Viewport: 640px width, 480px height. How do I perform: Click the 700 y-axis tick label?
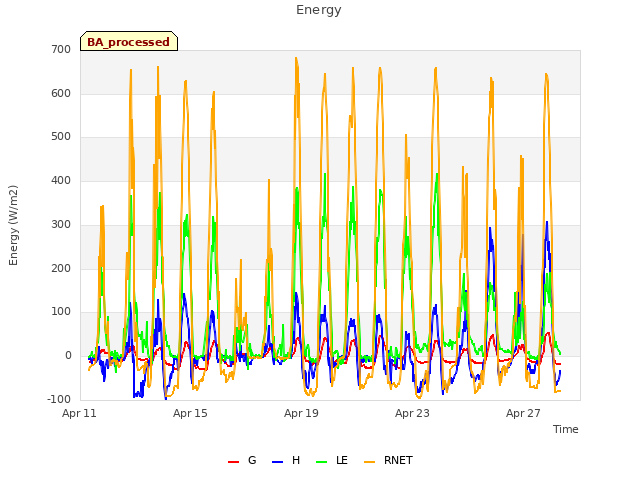tap(61, 50)
